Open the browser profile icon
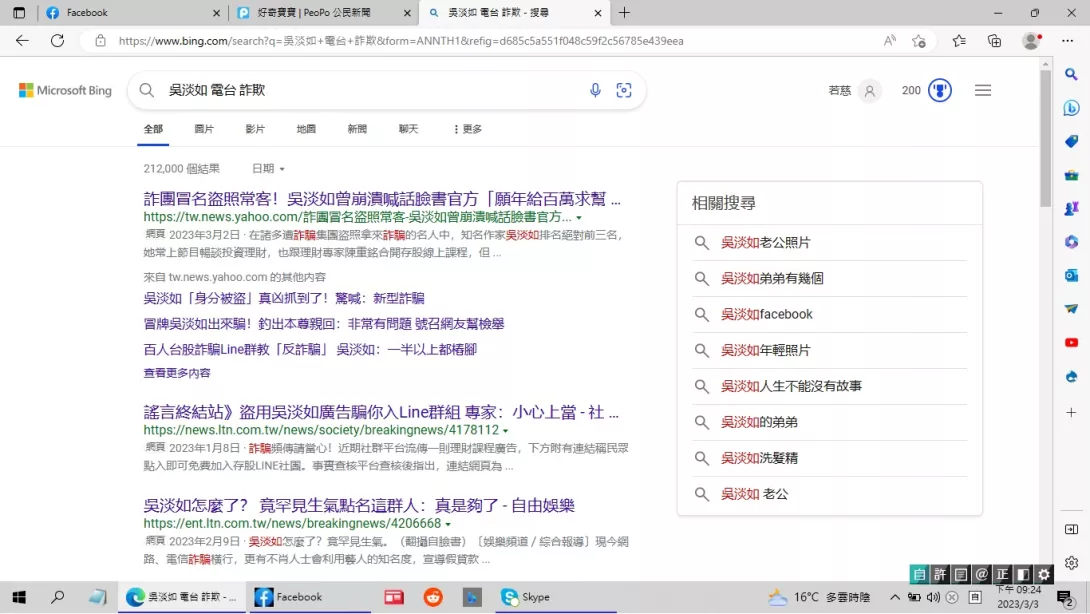This screenshot has width=1090, height=614. 1032,41
